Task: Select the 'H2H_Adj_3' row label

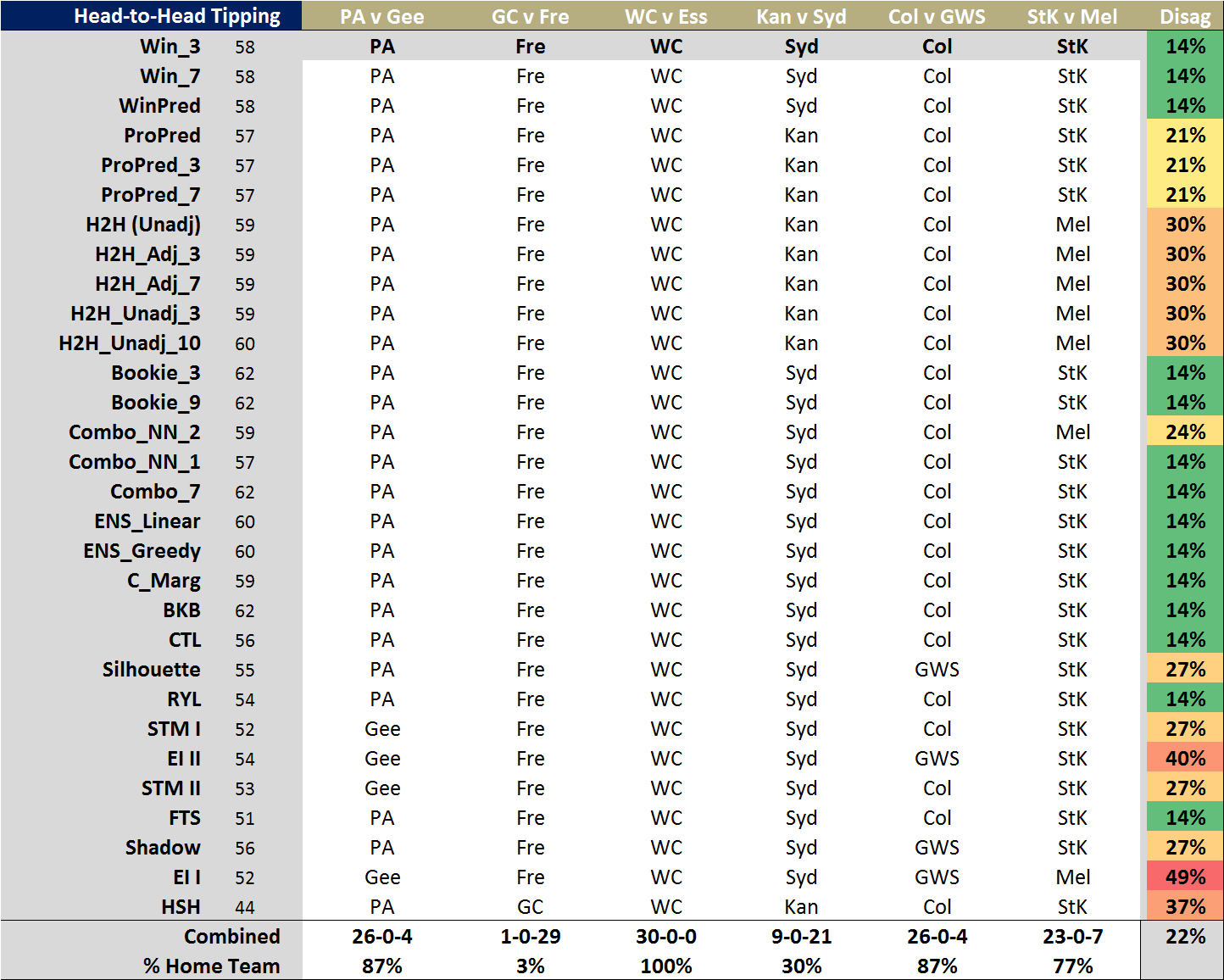Action: (148, 254)
